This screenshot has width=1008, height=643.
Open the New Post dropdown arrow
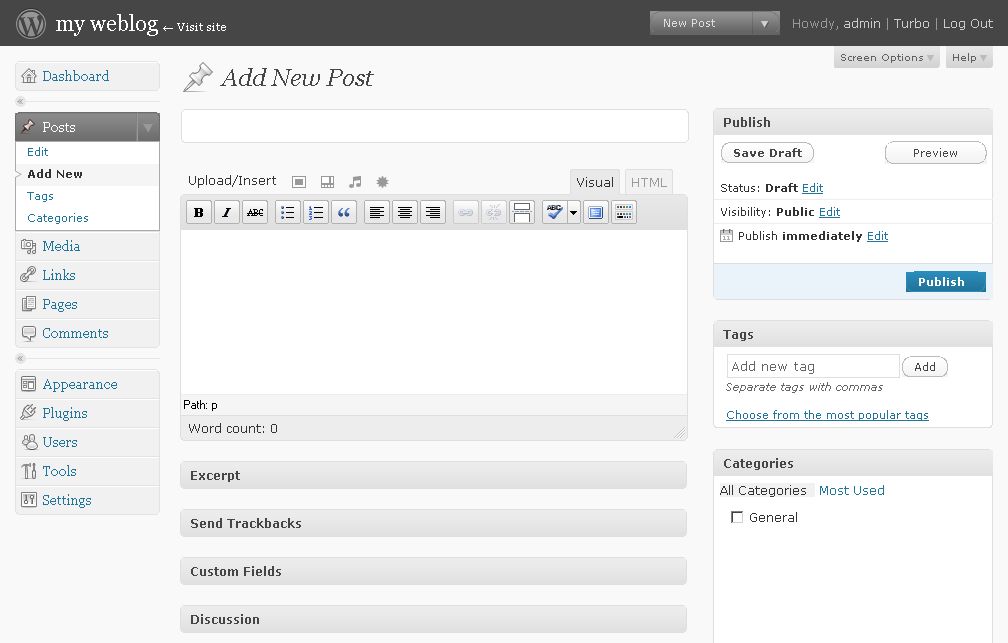pos(766,22)
